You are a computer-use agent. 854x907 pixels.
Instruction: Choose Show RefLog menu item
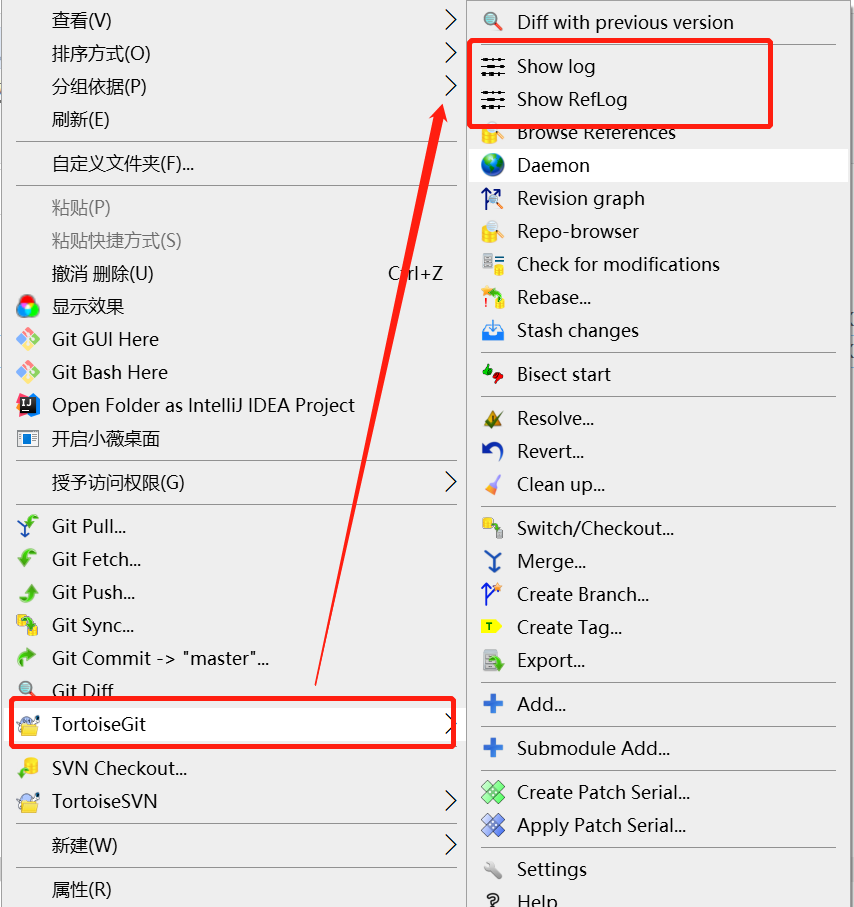pos(658,99)
